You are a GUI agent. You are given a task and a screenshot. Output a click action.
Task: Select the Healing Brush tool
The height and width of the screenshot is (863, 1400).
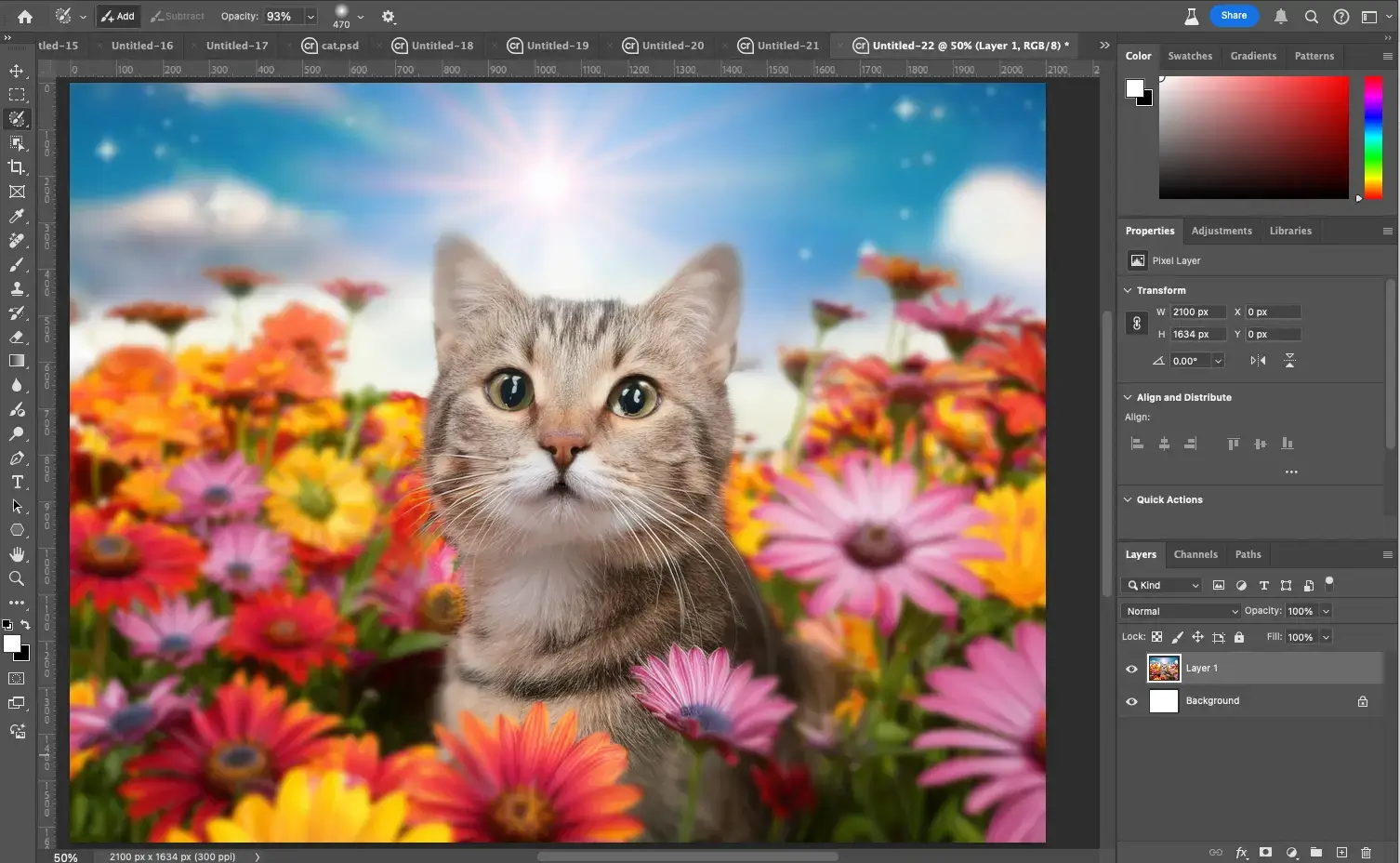point(17,240)
